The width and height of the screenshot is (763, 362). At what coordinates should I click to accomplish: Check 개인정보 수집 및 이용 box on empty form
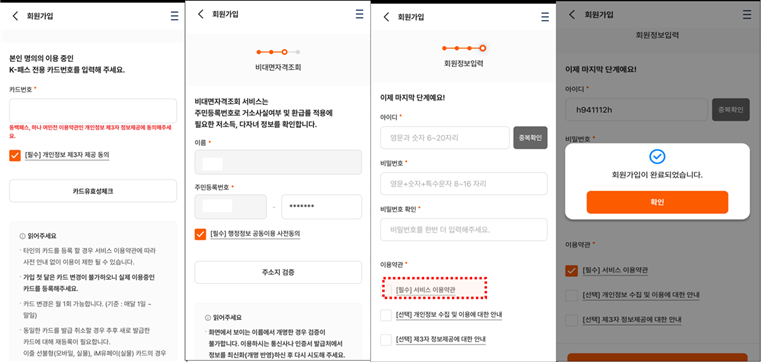coord(386,315)
